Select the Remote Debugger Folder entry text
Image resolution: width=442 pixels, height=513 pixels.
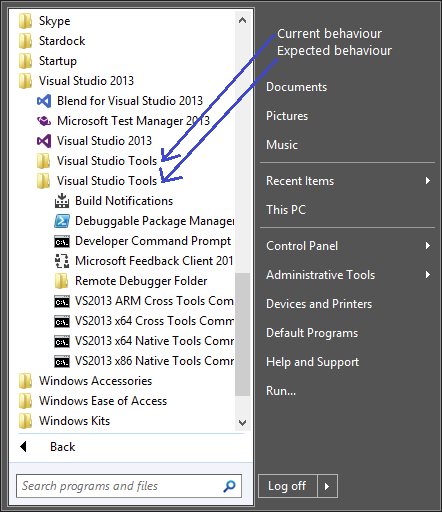(x=141, y=281)
